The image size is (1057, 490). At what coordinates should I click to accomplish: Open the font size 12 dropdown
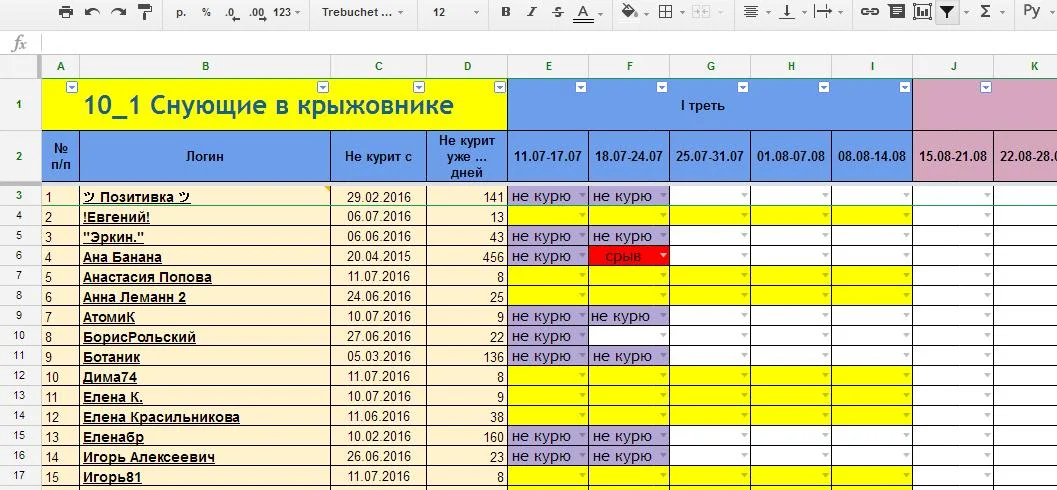pyautogui.click(x=456, y=12)
